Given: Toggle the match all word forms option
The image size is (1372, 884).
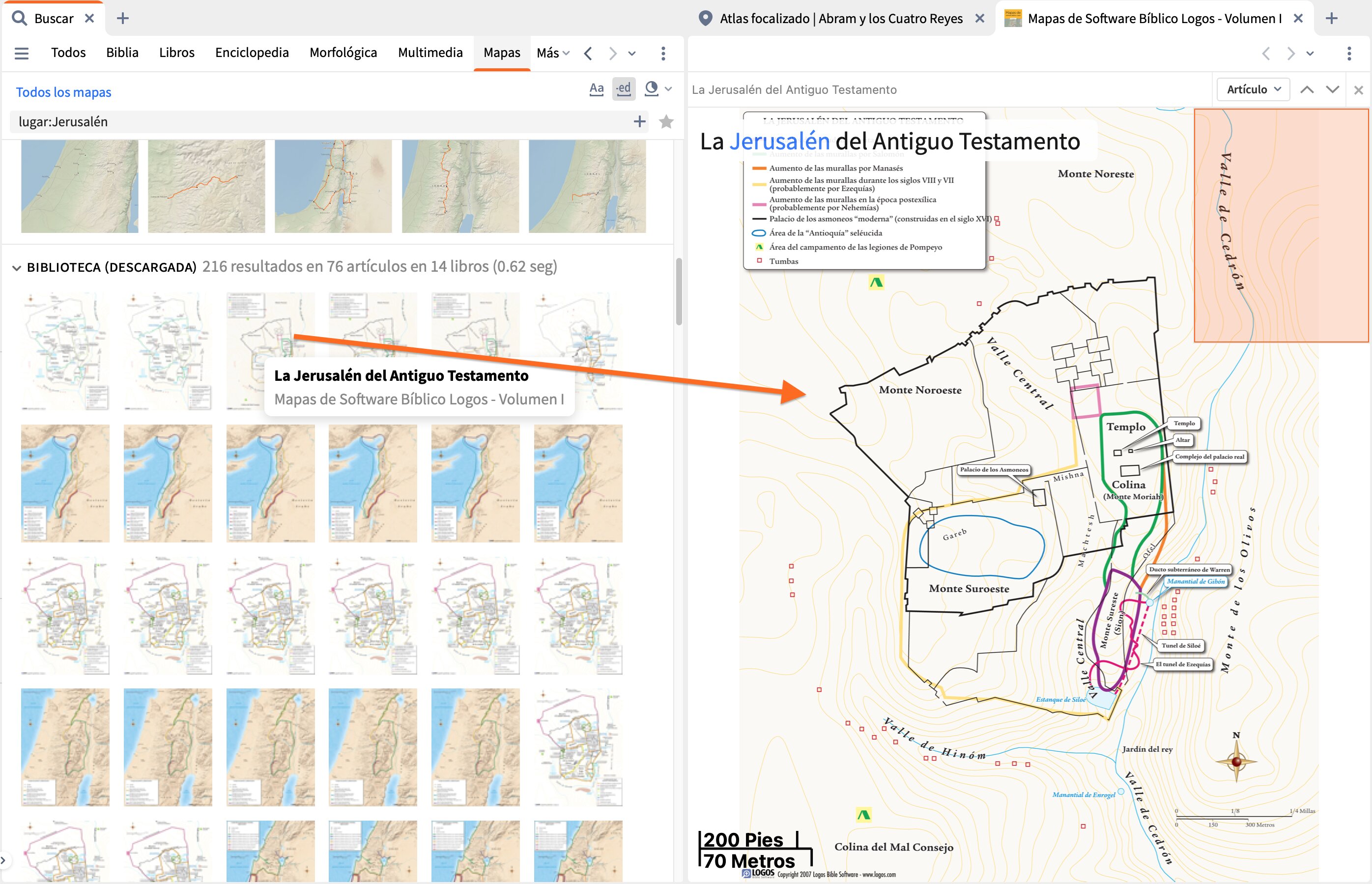Looking at the screenshot, I should tap(624, 89).
